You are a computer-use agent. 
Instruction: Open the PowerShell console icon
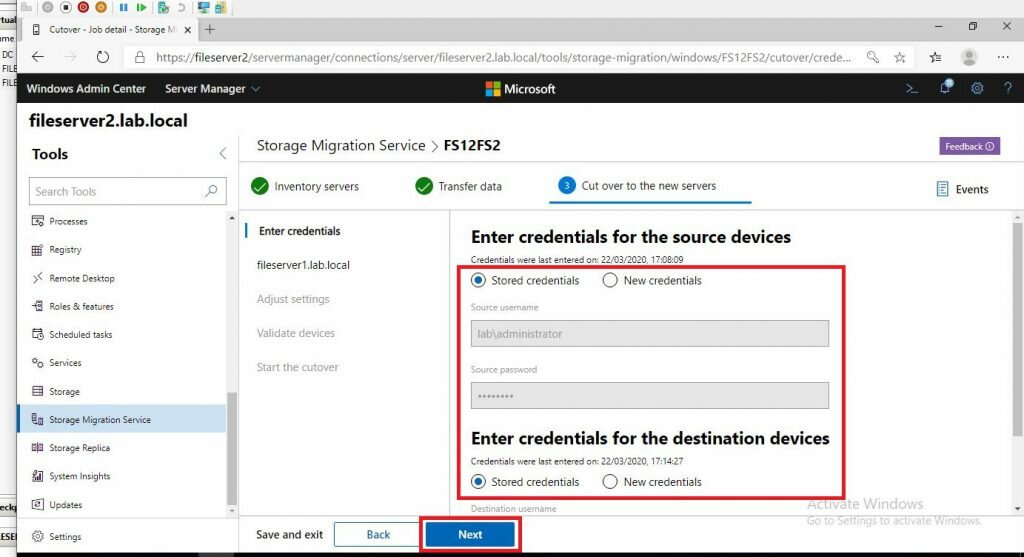[912, 88]
